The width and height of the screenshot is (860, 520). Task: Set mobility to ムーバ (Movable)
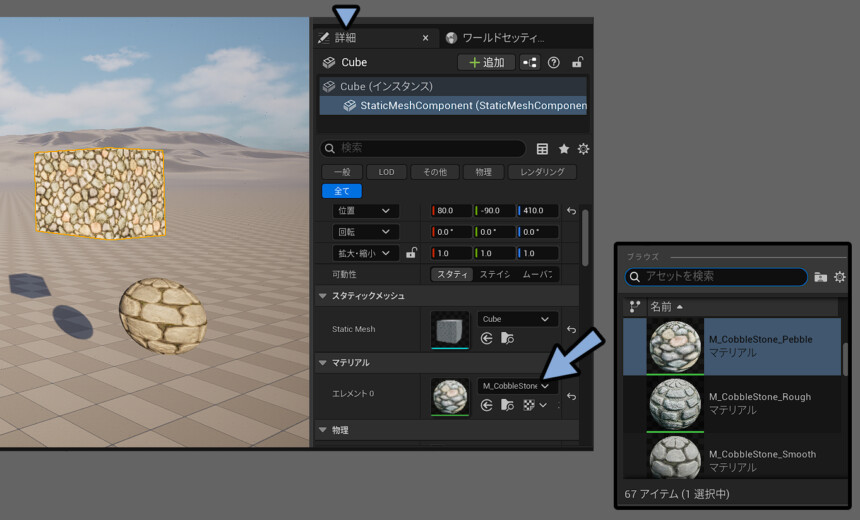[538, 274]
